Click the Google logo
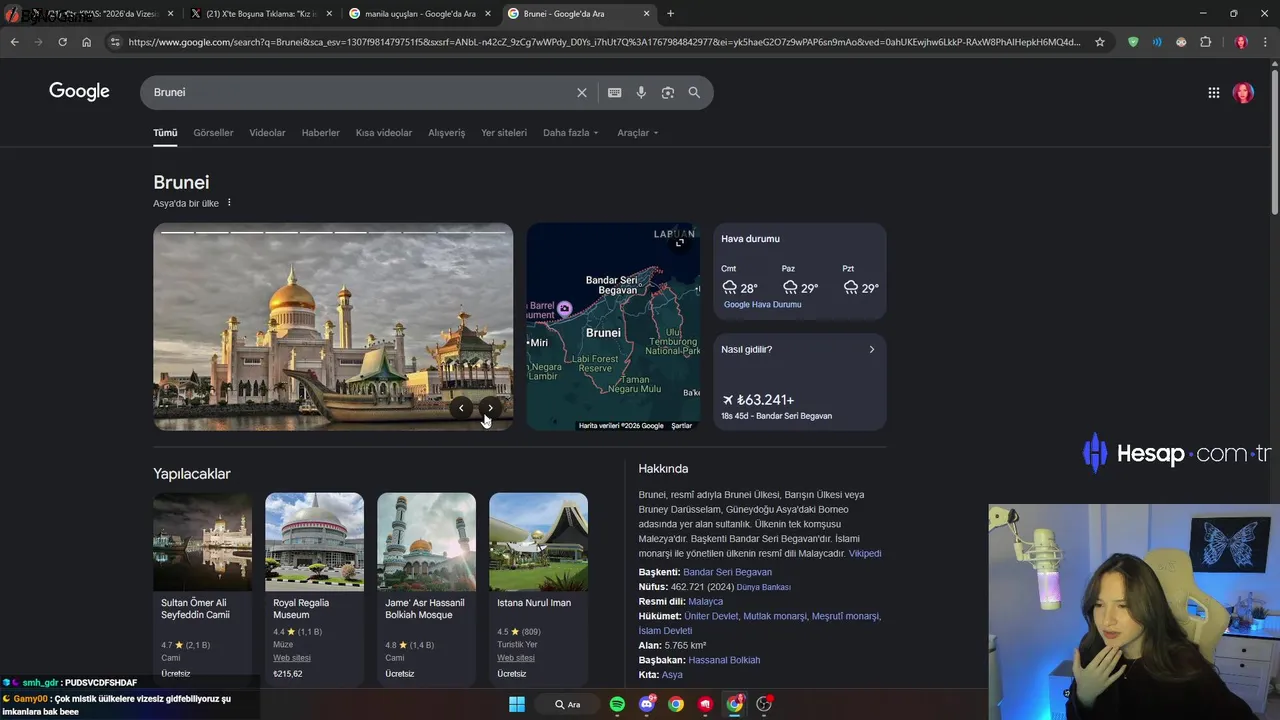The width and height of the screenshot is (1280, 720). click(x=79, y=92)
